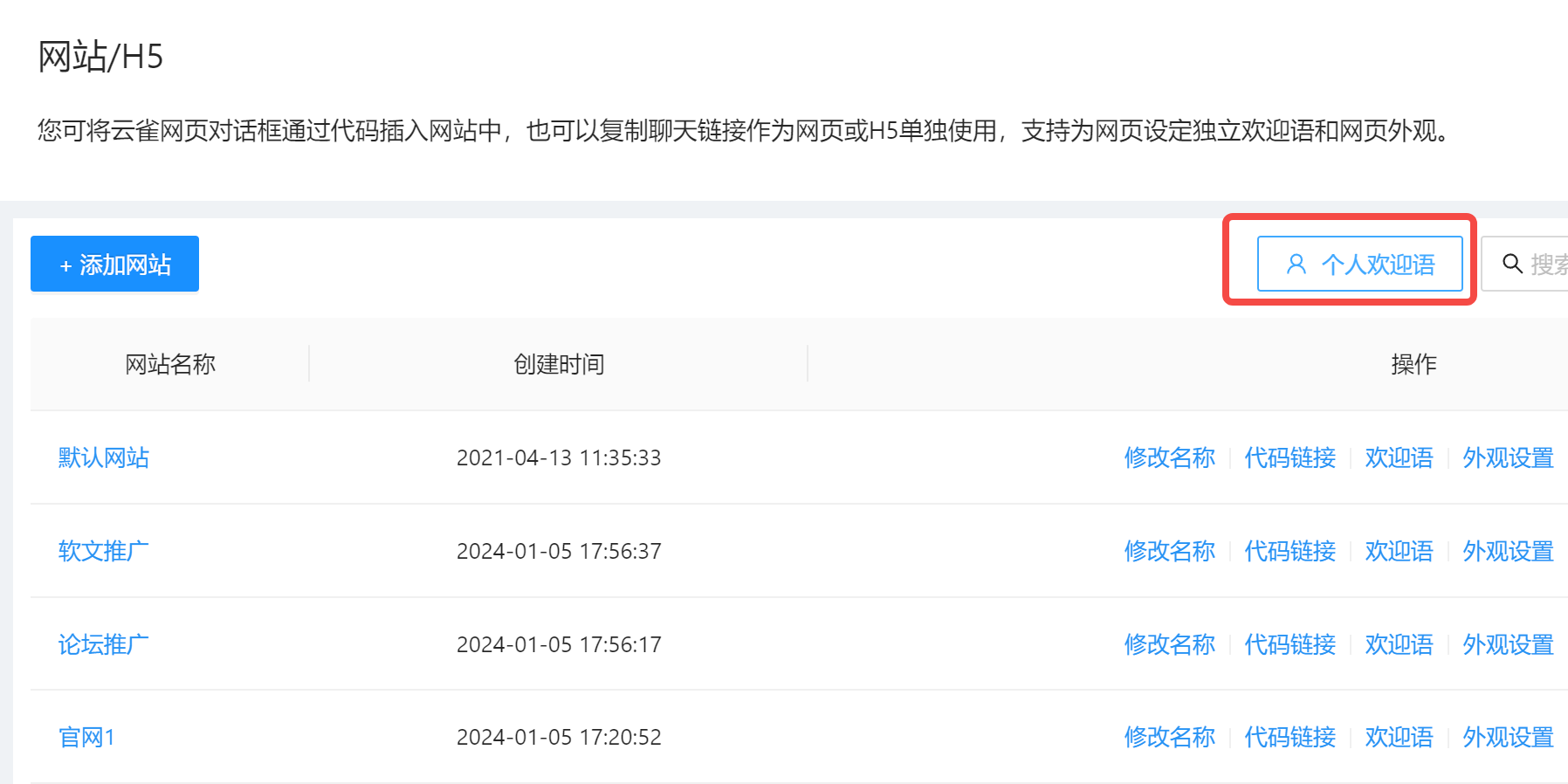Open 外观设置 for 官网1
Image resolution: width=1568 pixels, height=784 pixels.
pos(1508,738)
